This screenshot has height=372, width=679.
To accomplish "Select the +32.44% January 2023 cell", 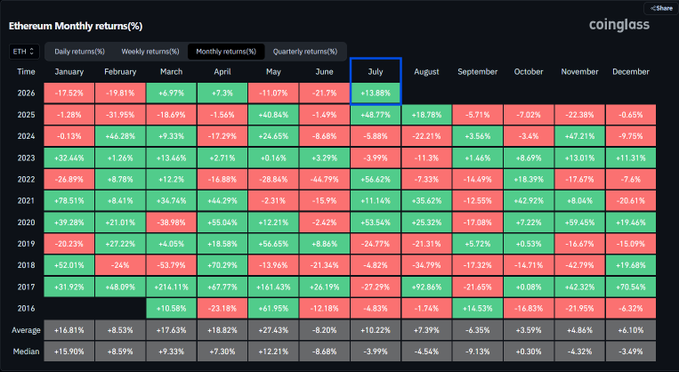I will 69,158.
